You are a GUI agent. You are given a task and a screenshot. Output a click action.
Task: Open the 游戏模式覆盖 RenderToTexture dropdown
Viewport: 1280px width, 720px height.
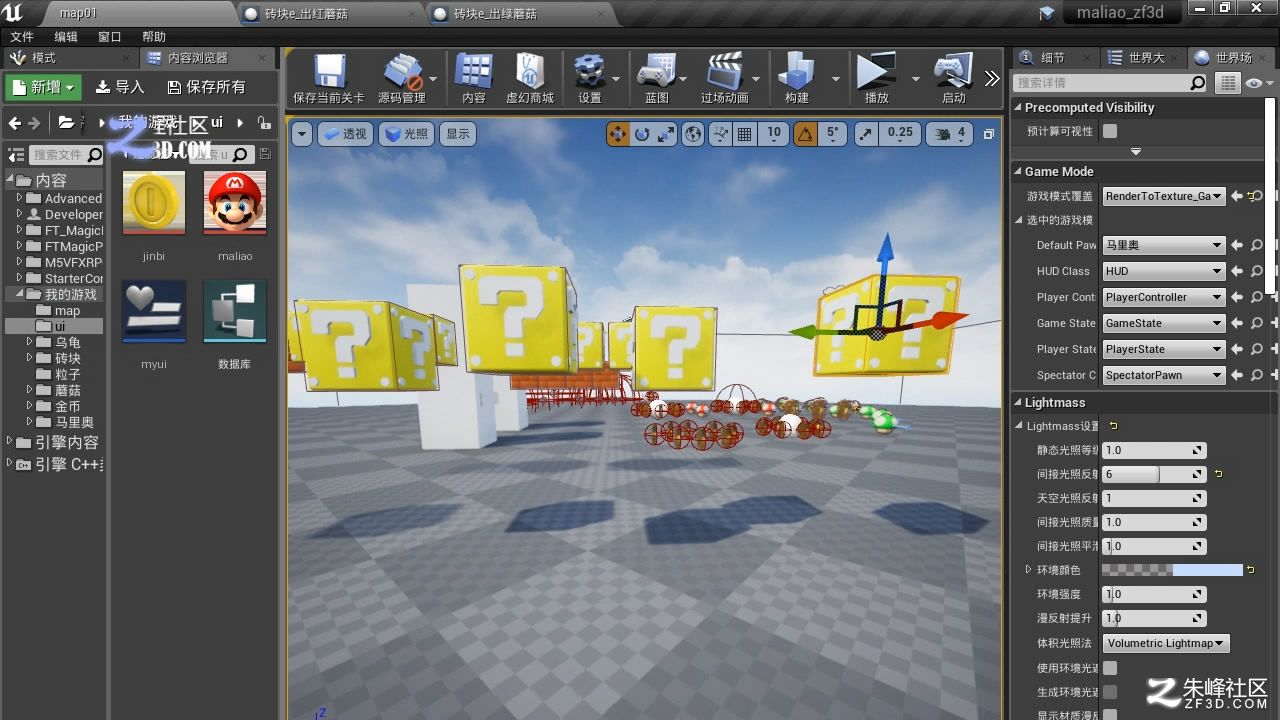click(1164, 196)
